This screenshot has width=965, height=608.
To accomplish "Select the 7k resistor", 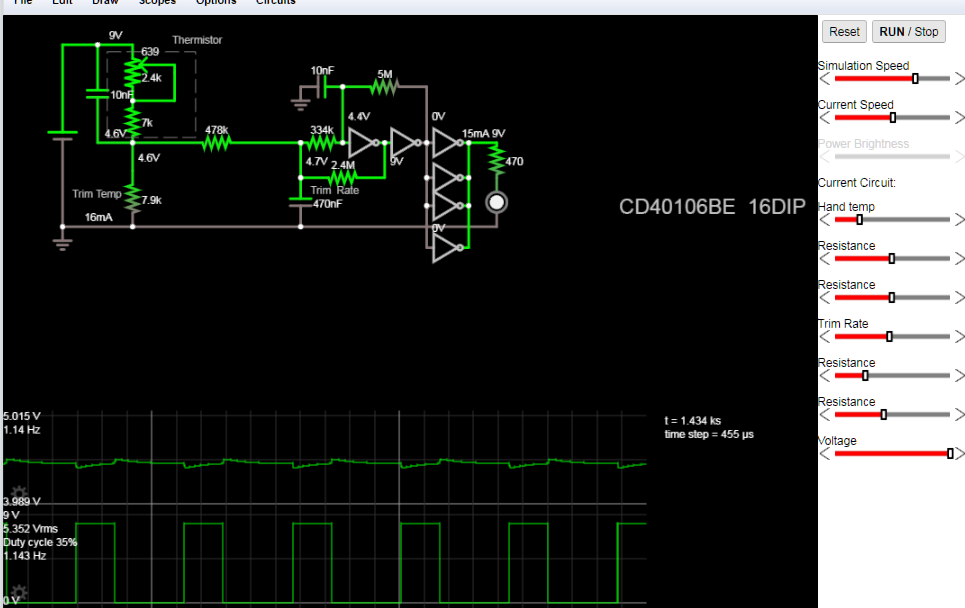I will (x=132, y=121).
